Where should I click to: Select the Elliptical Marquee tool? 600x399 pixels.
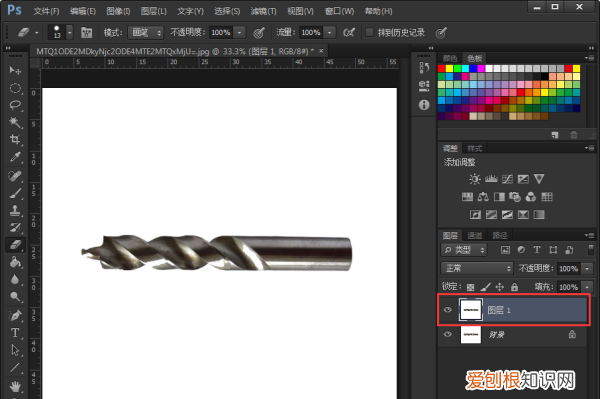[x=15, y=88]
